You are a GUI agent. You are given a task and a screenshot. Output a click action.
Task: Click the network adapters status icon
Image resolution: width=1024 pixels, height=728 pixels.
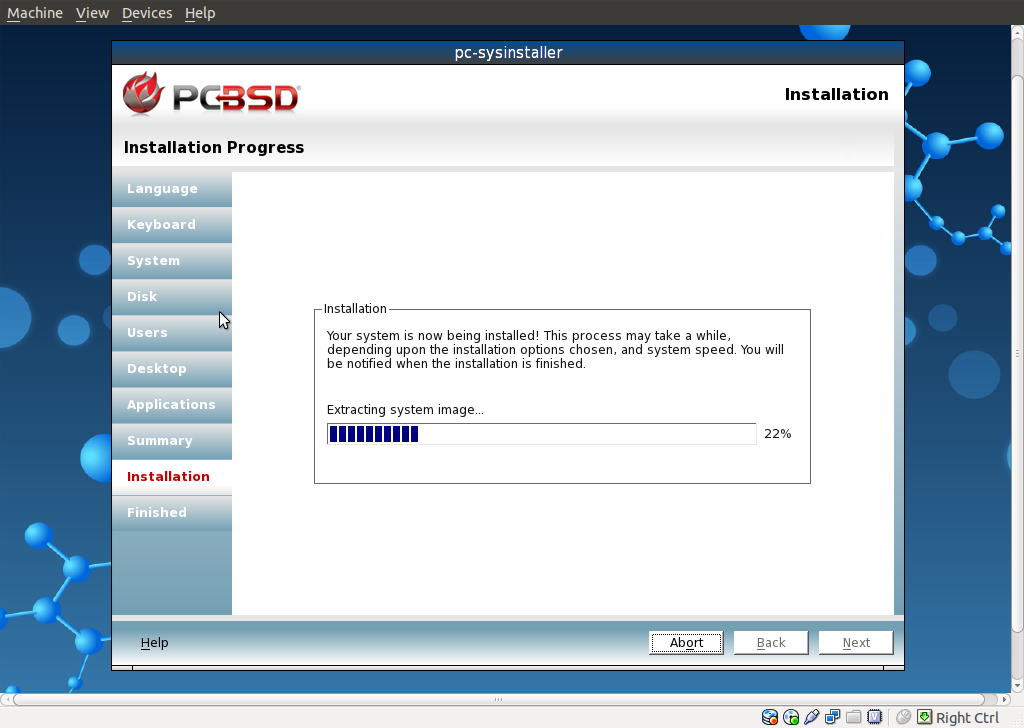point(833,718)
